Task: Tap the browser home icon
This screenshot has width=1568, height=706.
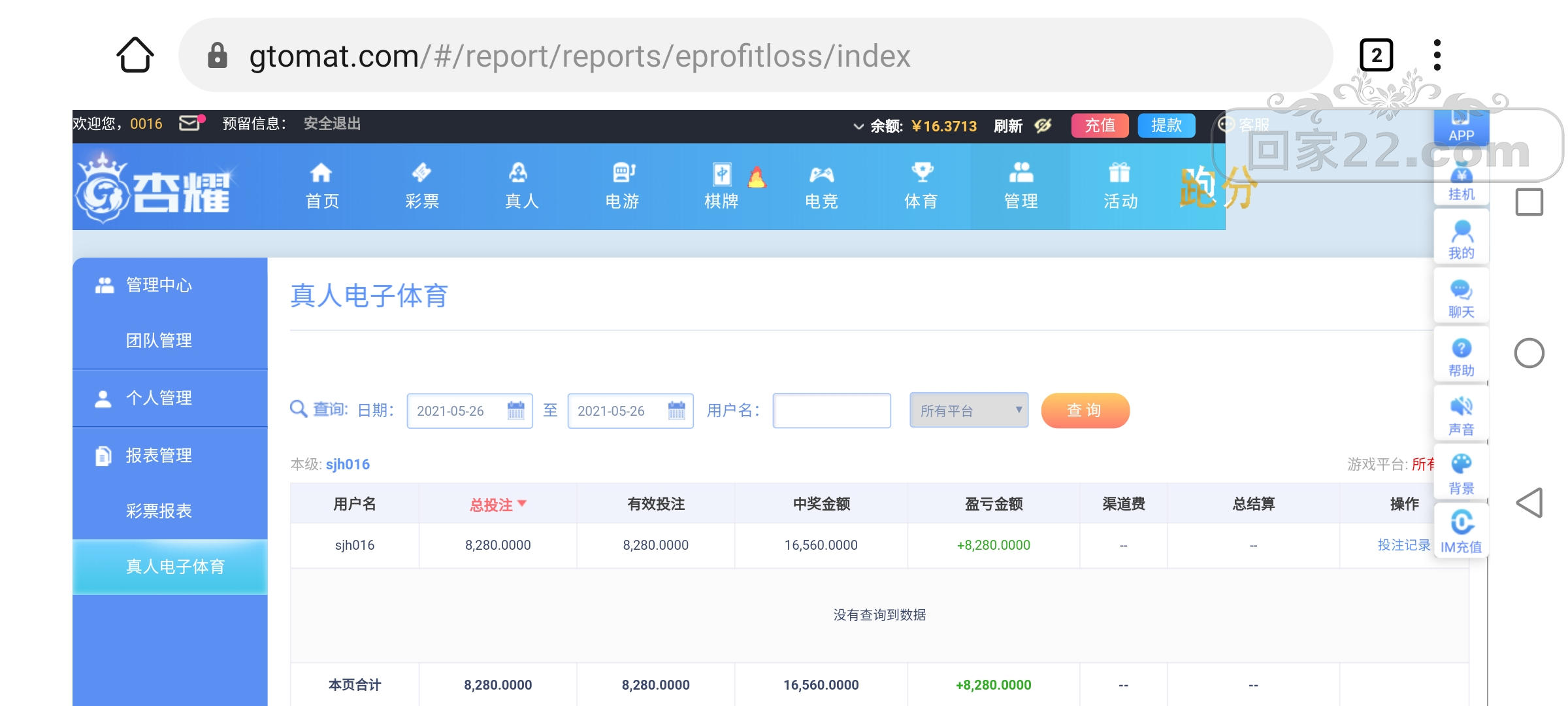Action: 135,55
